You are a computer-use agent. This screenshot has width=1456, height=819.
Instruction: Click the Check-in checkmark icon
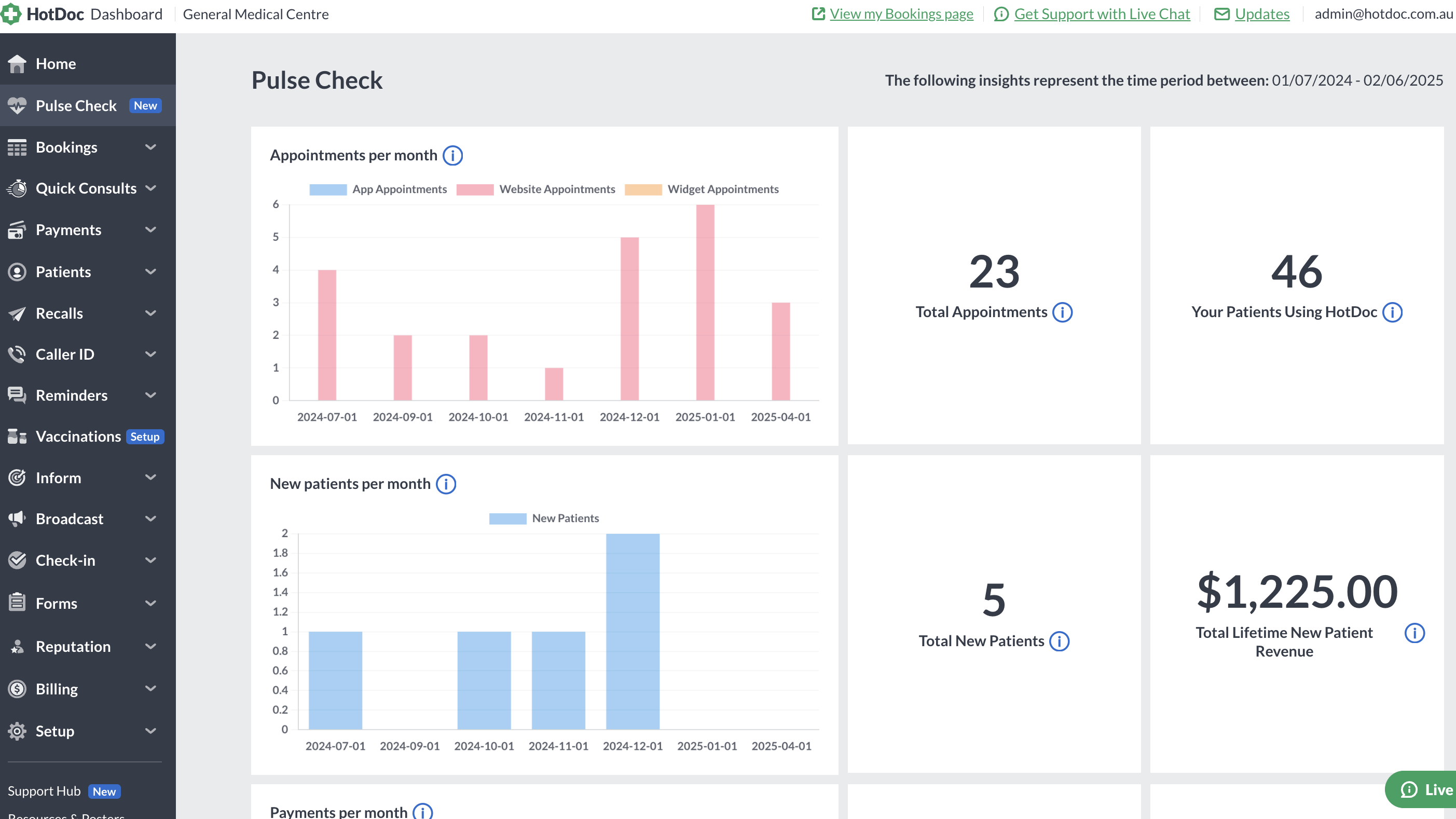17,560
